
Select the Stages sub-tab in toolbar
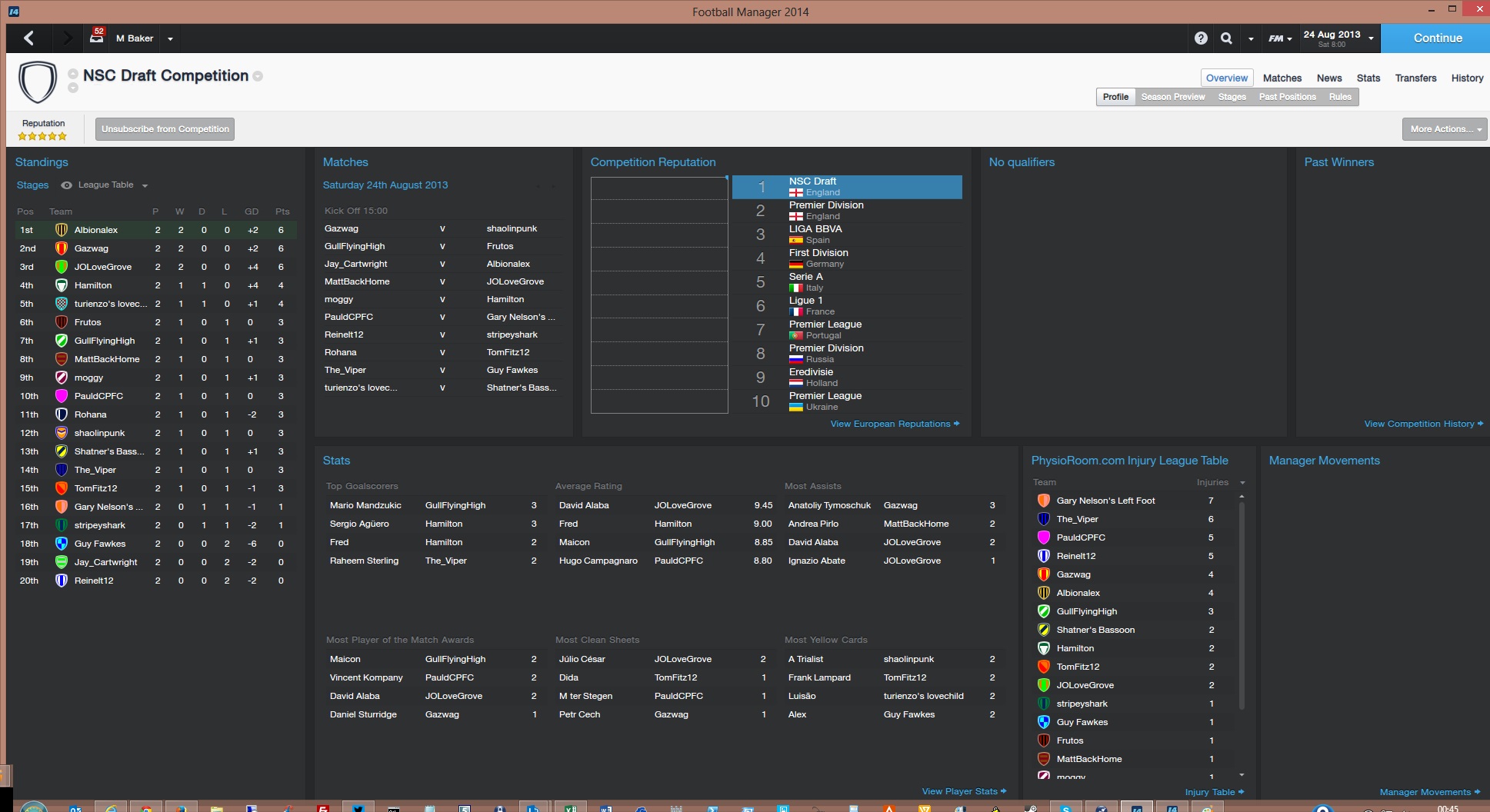click(x=1232, y=97)
